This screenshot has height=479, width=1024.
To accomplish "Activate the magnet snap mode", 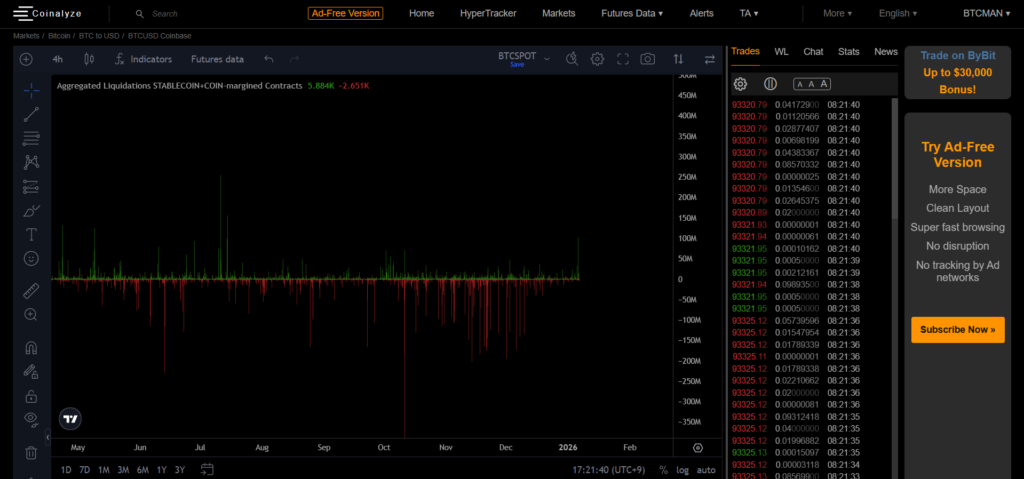I will pos(31,348).
